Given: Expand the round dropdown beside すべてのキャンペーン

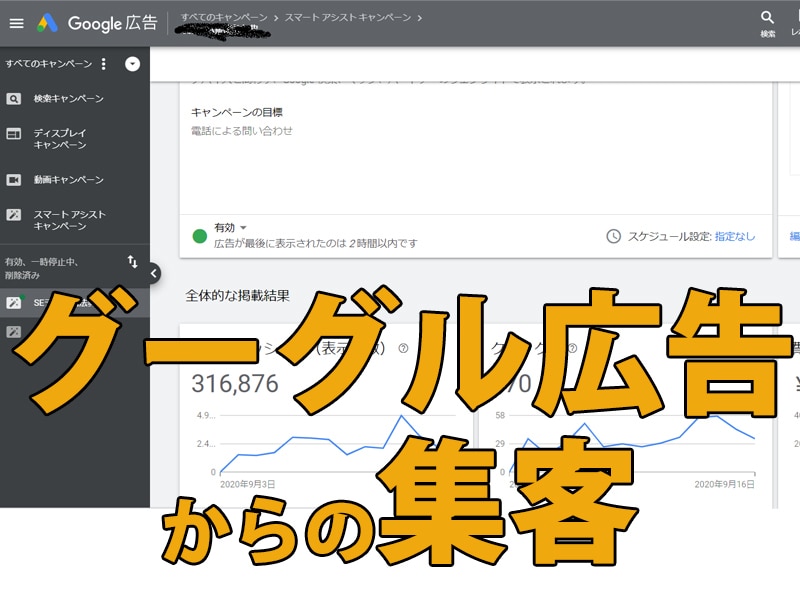Looking at the screenshot, I should coord(132,64).
